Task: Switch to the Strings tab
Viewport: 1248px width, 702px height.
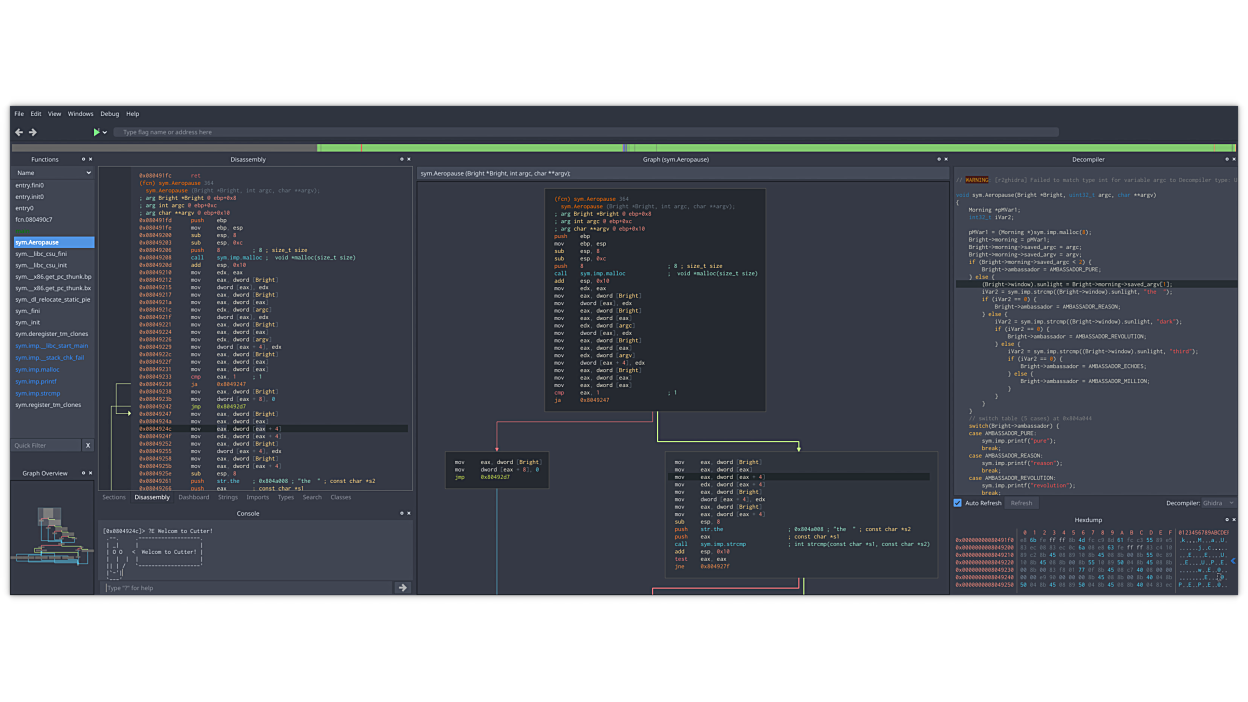Action: click(228, 497)
